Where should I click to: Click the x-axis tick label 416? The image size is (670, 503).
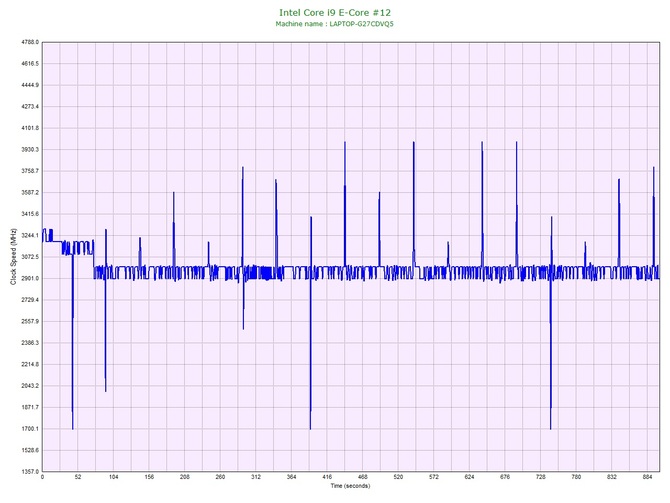tap(327, 477)
